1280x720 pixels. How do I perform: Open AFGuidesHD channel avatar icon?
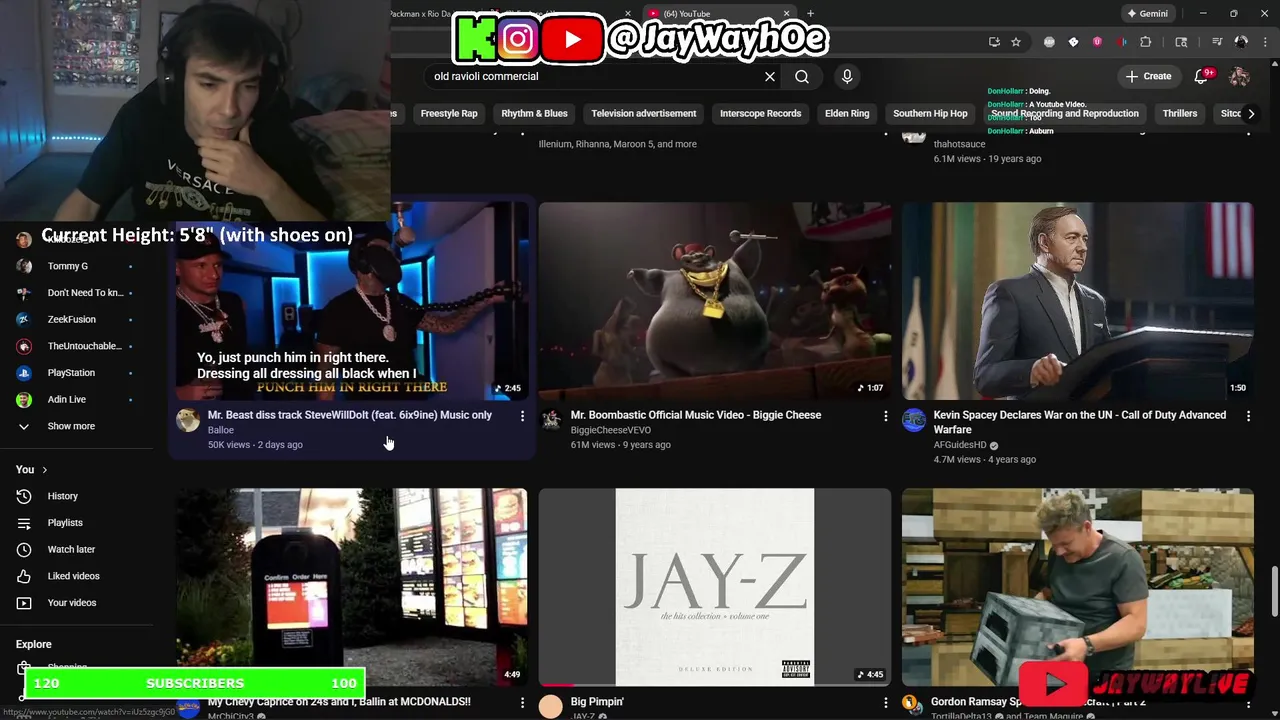[914, 420]
